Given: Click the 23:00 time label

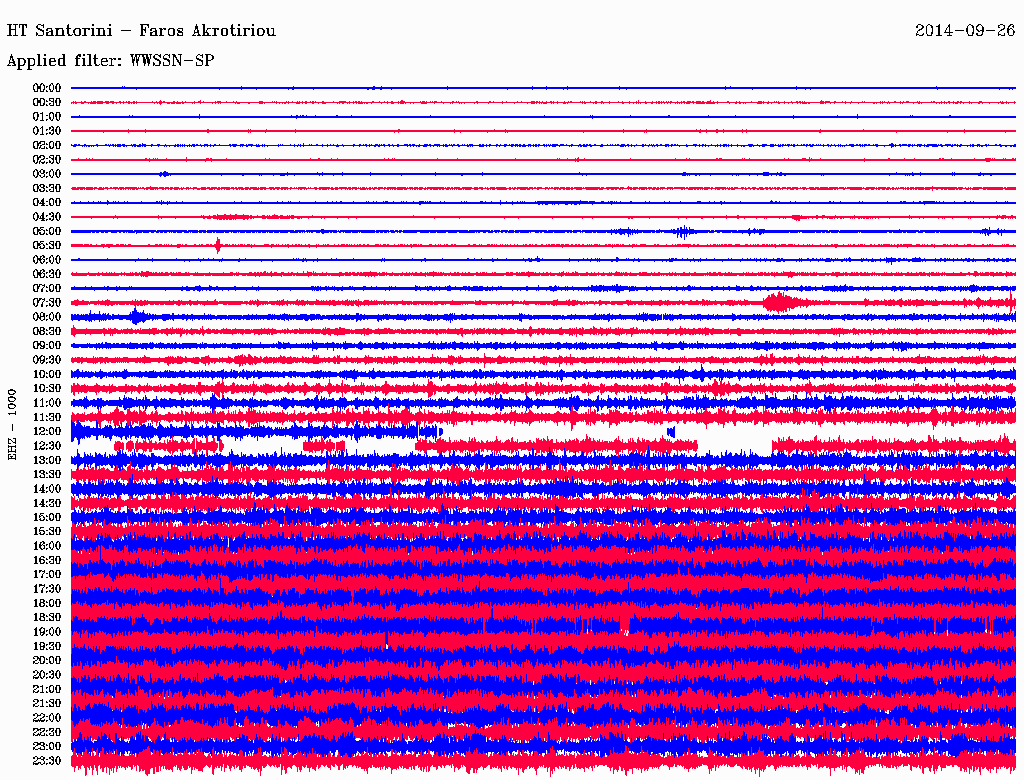Looking at the screenshot, I should point(46,747).
